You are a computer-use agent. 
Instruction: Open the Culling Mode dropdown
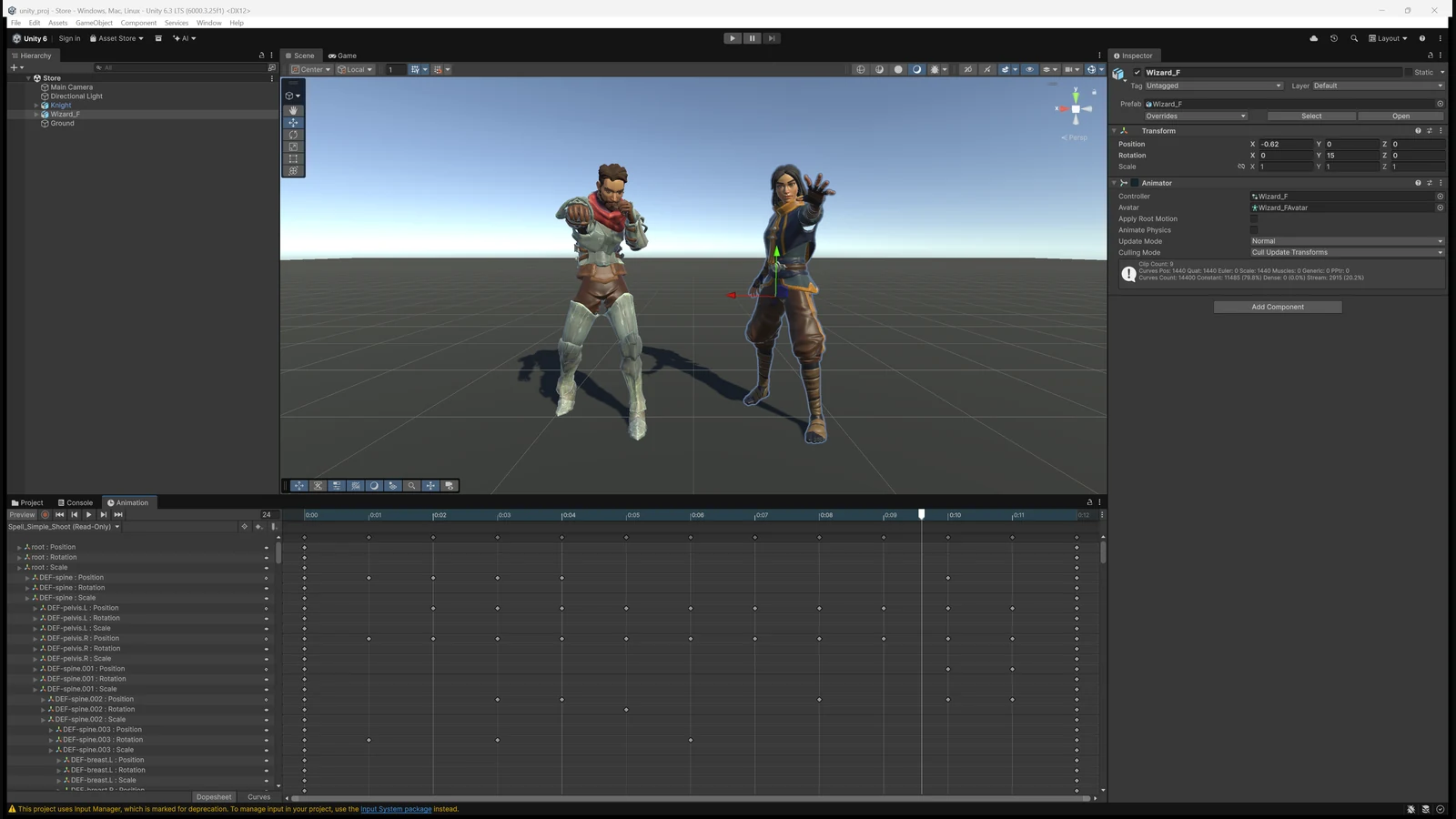1347,252
